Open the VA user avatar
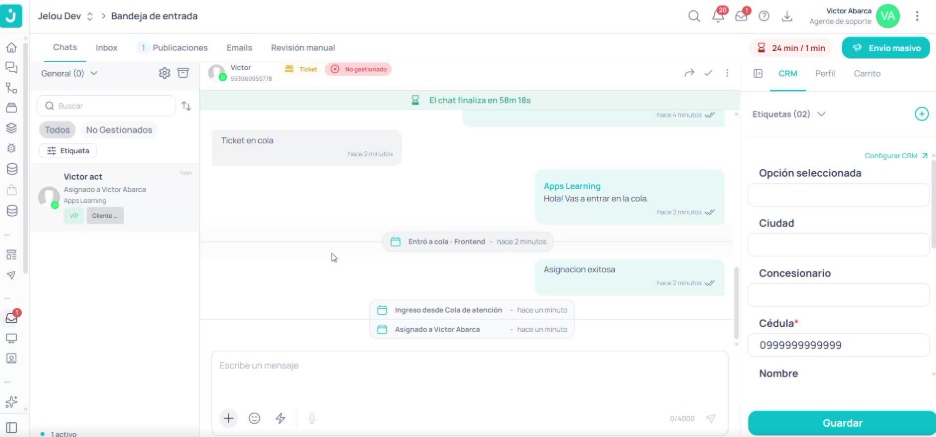This screenshot has height=437, width=936. [888, 16]
